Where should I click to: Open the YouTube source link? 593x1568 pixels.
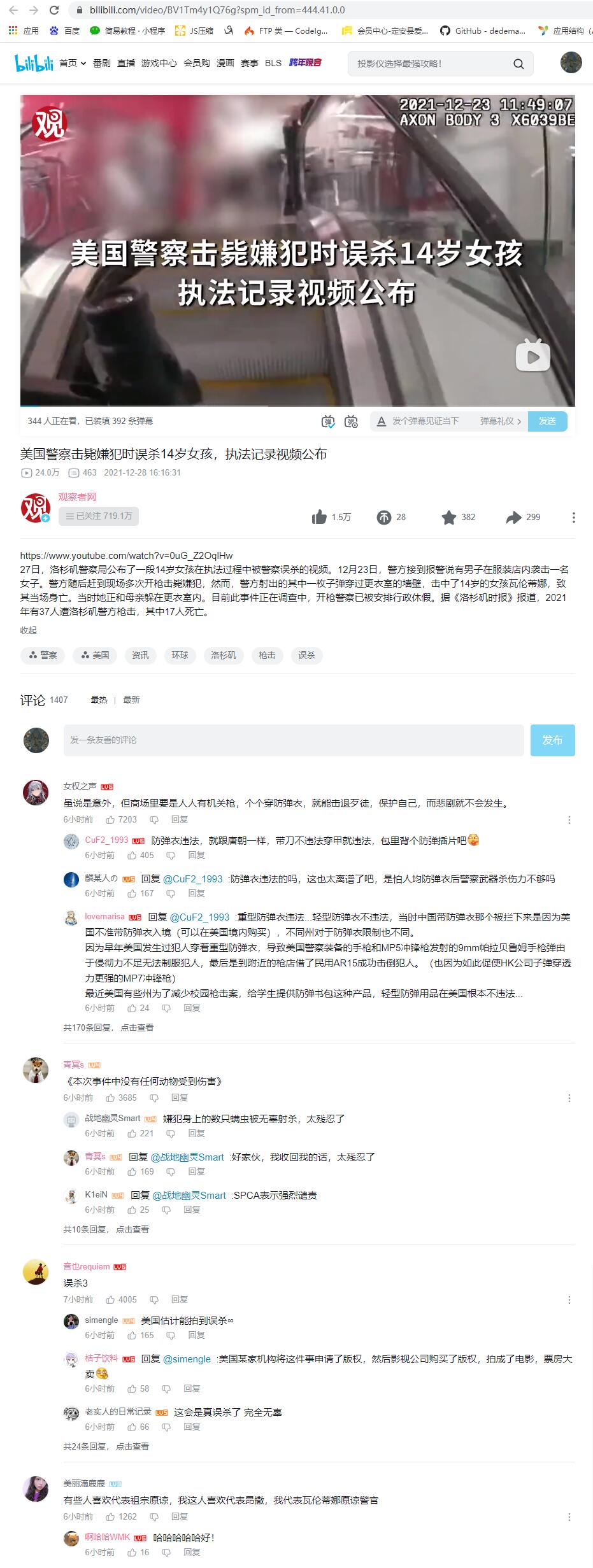[126, 555]
